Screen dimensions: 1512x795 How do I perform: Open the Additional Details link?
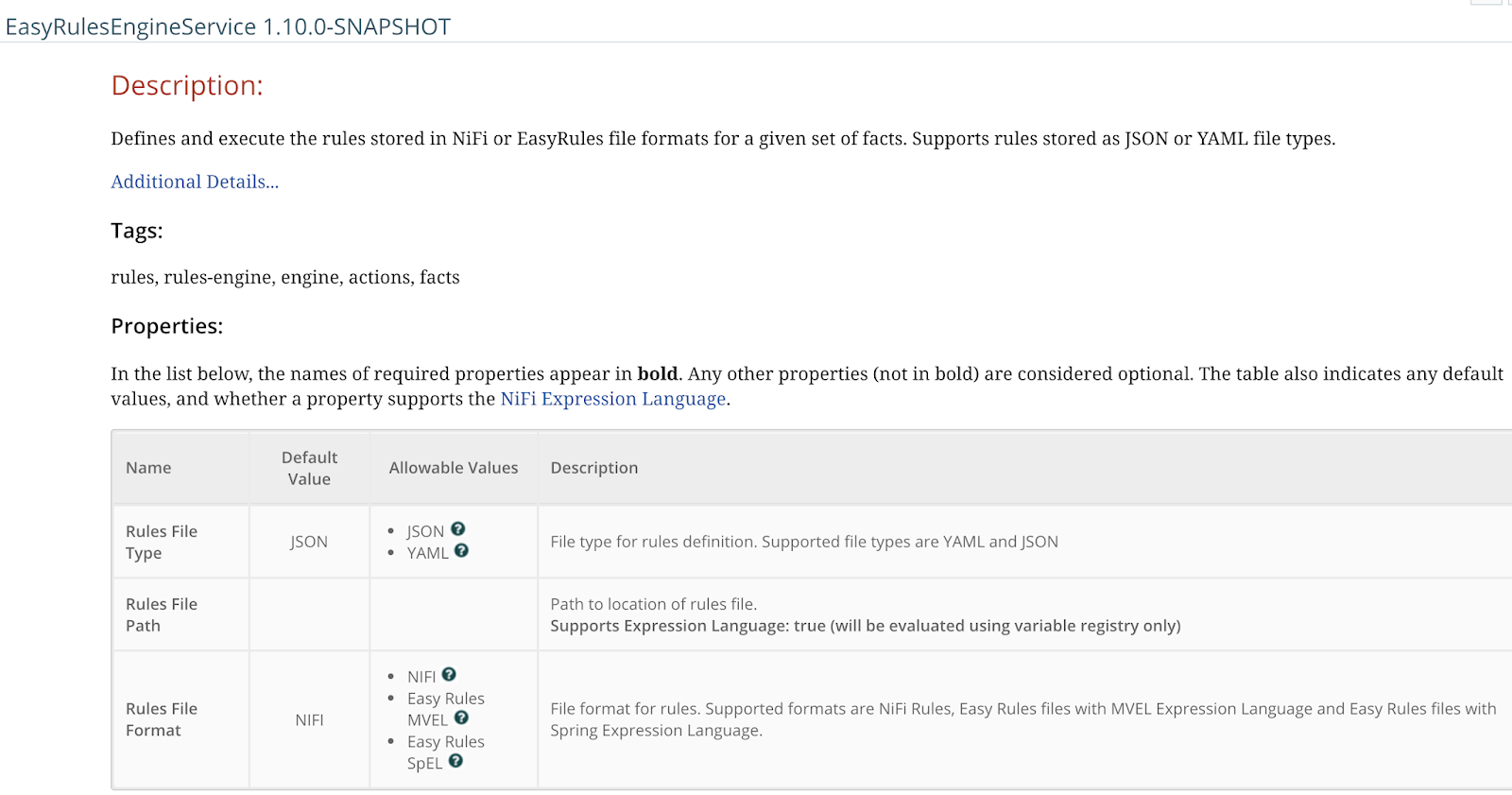[195, 181]
